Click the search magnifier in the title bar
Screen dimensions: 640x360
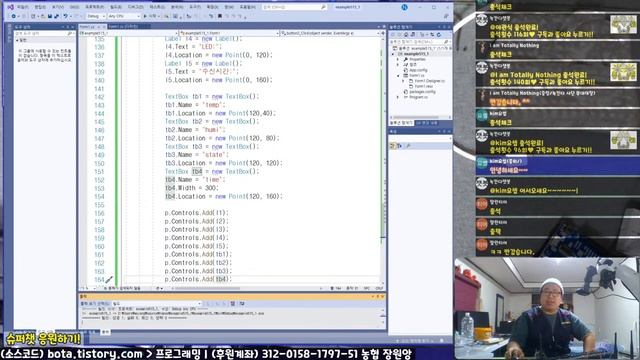click(323, 7)
